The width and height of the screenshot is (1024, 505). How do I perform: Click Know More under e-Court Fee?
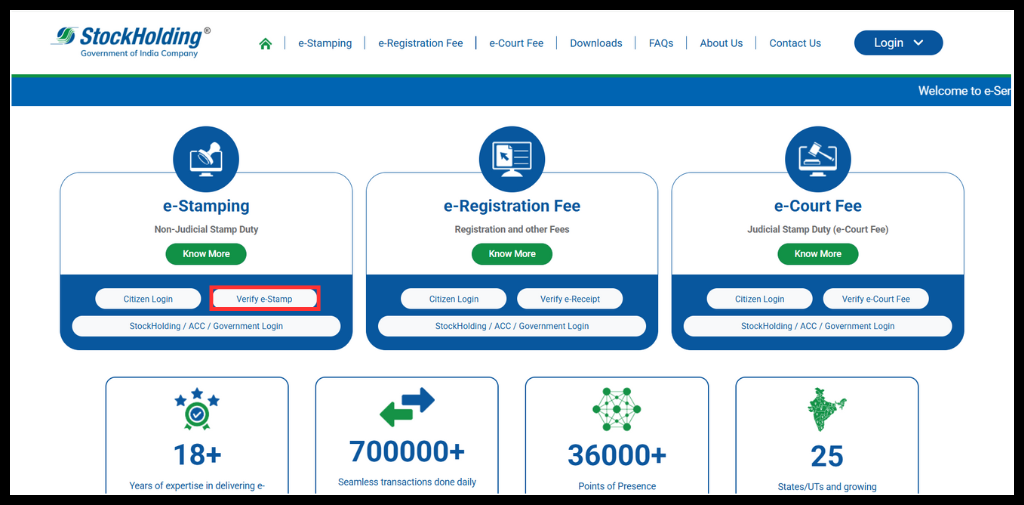click(818, 254)
